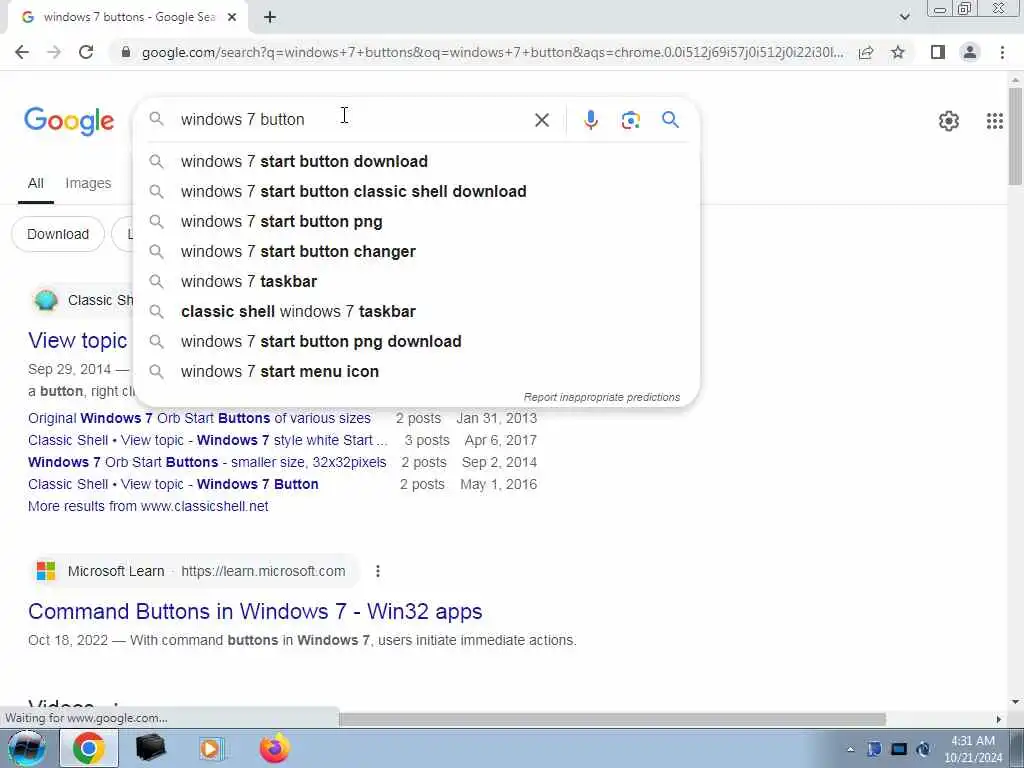
Task: Open 'Command Buttons in Windows 7' result
Action: [255, 611]
